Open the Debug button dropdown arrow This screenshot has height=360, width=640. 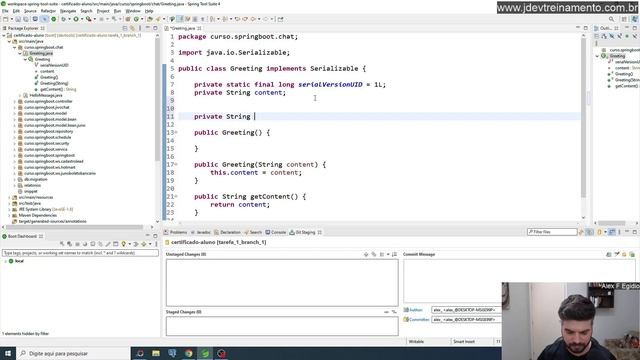(69, 19)
